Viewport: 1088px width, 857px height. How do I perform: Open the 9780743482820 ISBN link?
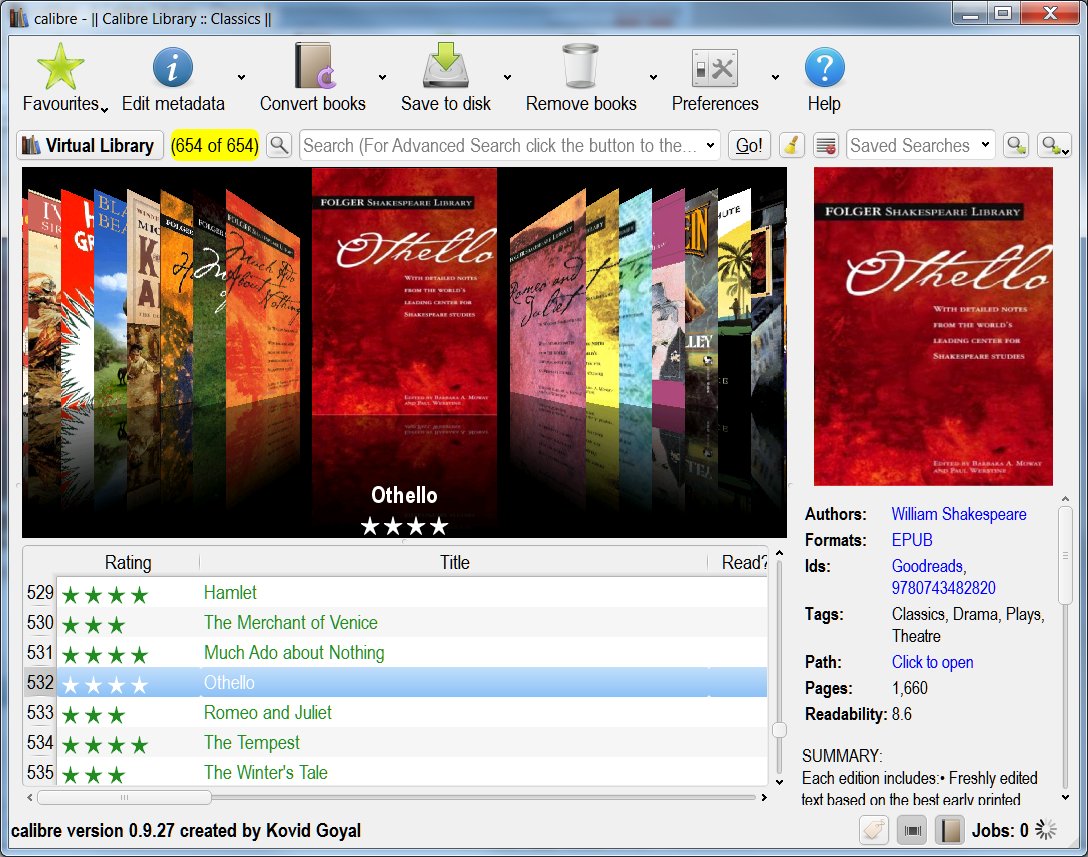[x=944, y=588]
